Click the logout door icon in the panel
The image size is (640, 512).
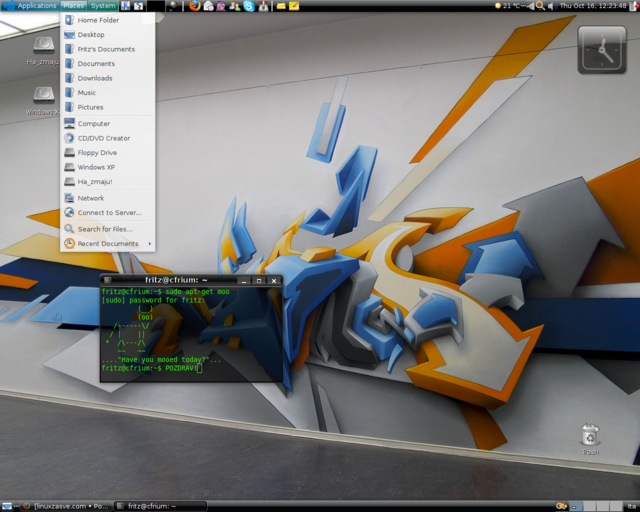coord(634,6)
